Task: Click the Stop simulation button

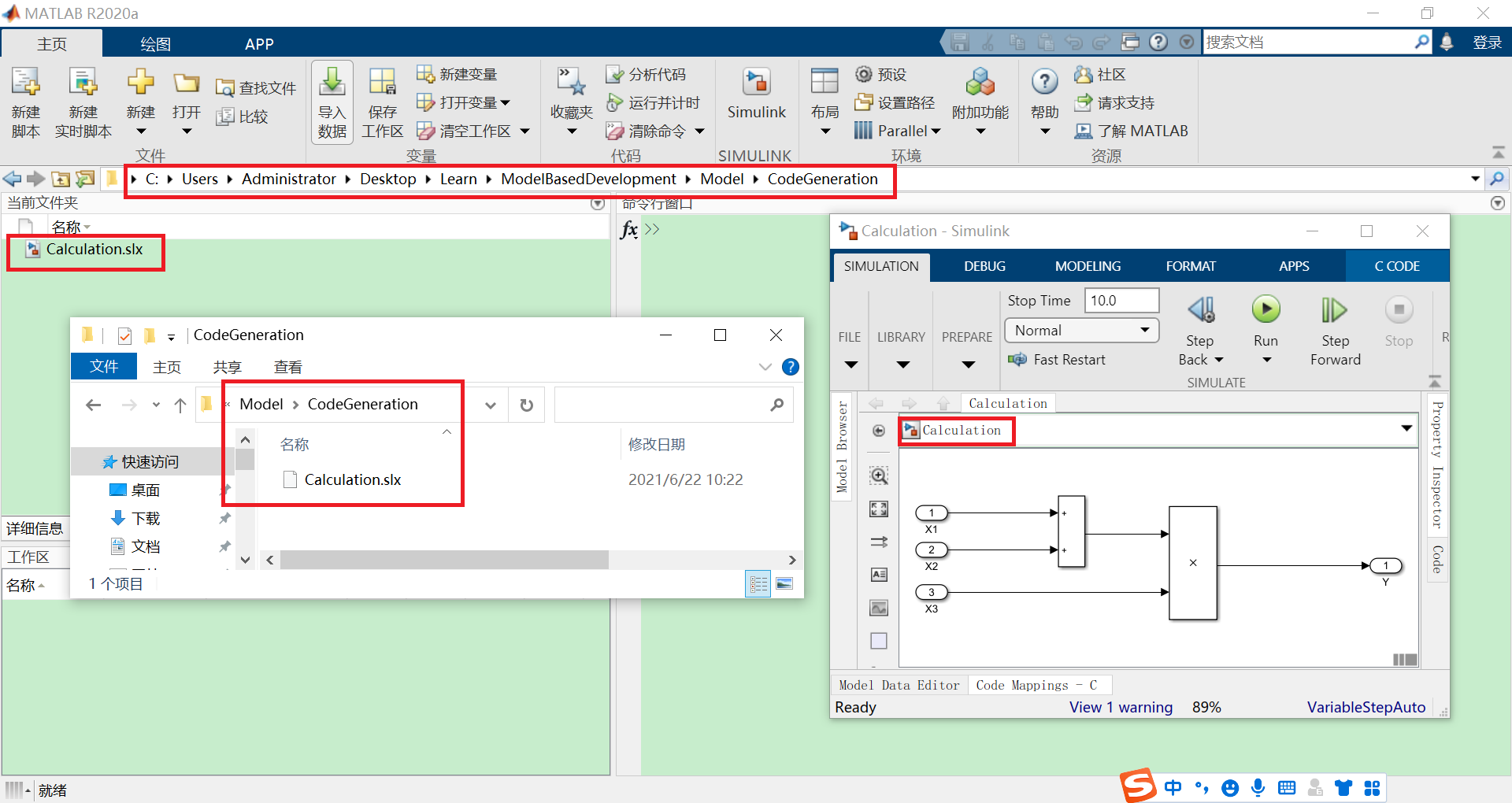Action: tap(1399, 310)
